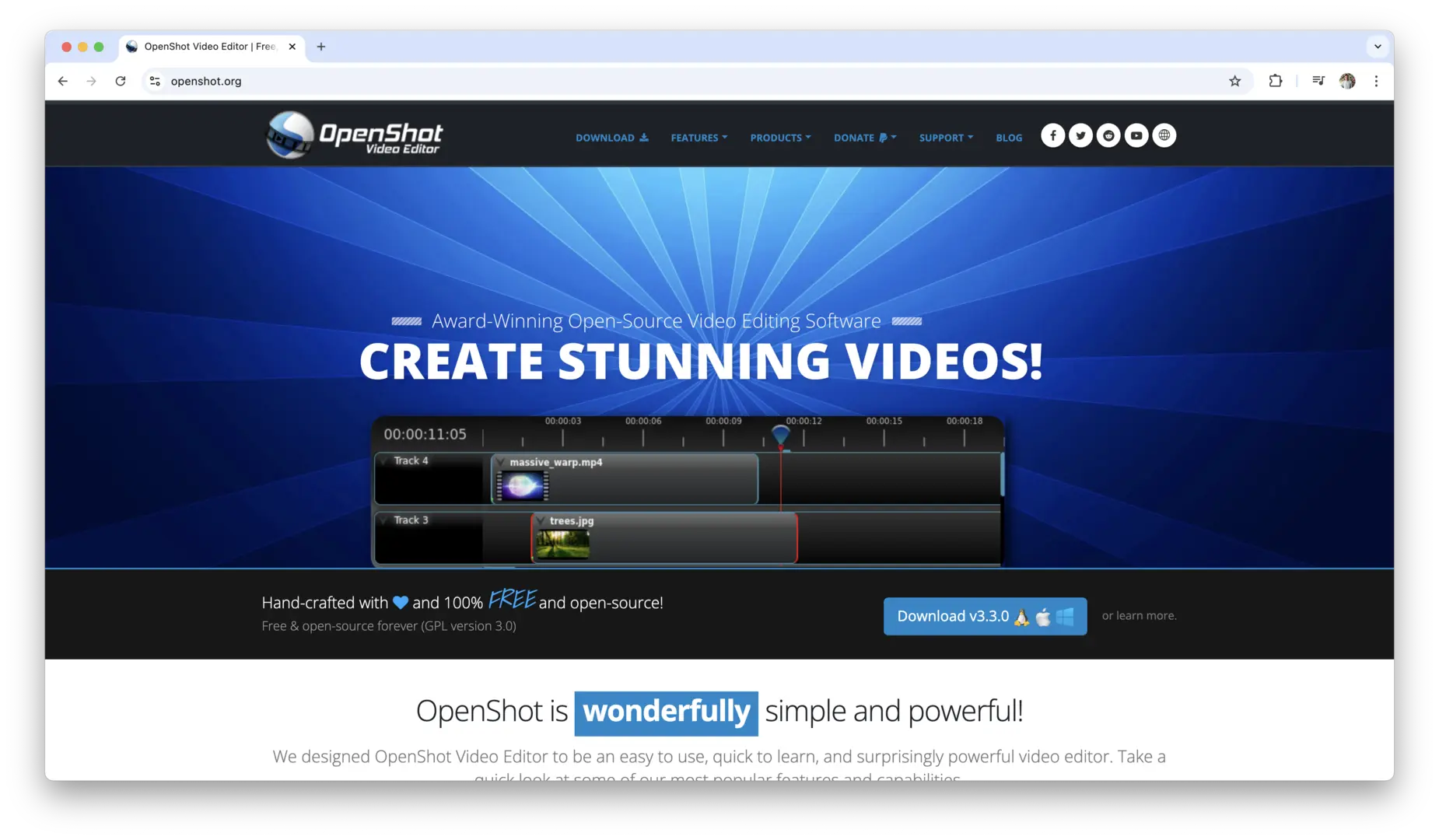Open the Facebook social icon
Image resolution: width=1439 pixels, height=840 pixels.
pos(1052,135)
